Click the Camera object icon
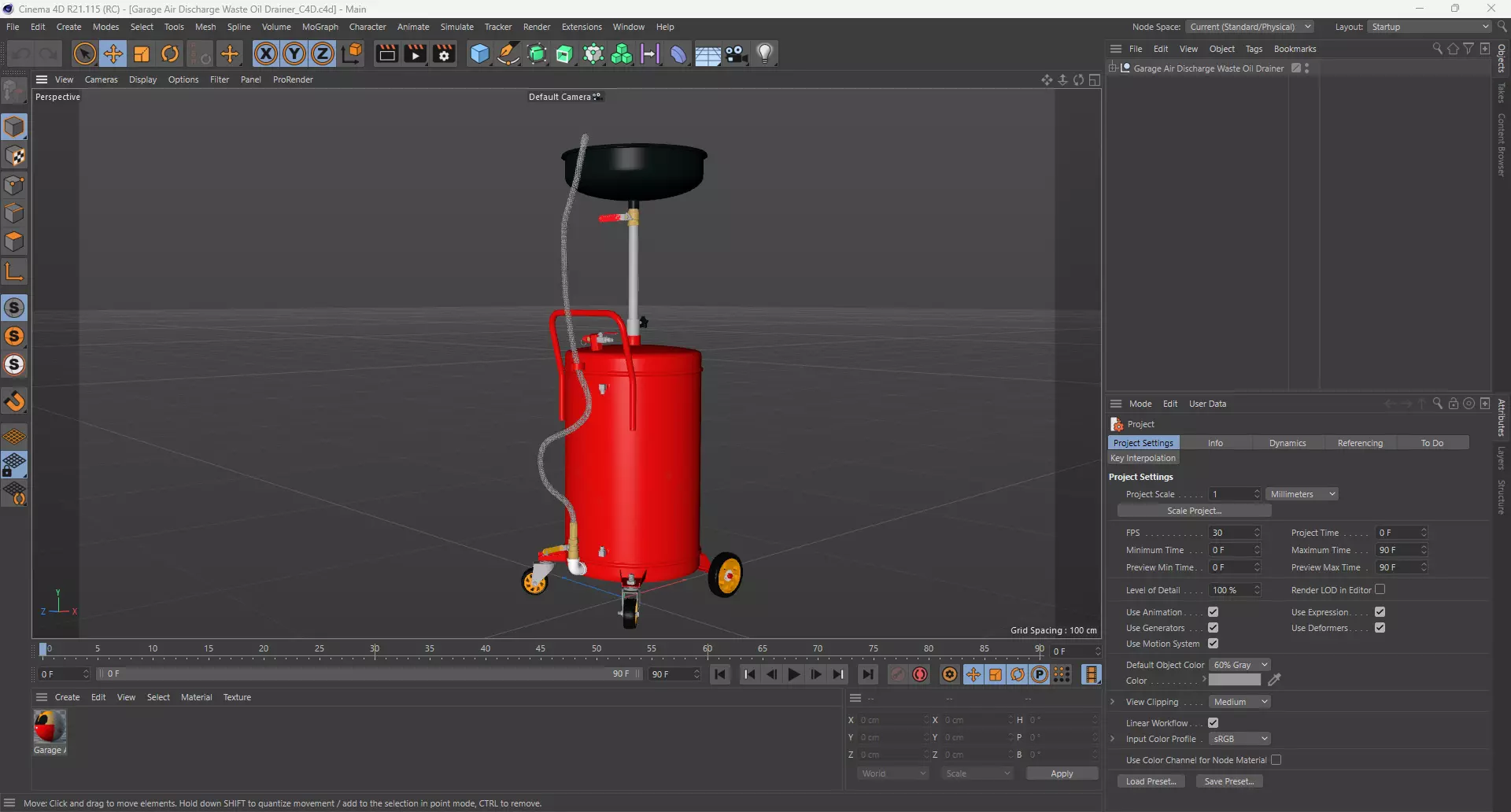Image resolution: width=1511 pixels, height=812 pixels. 737,54
